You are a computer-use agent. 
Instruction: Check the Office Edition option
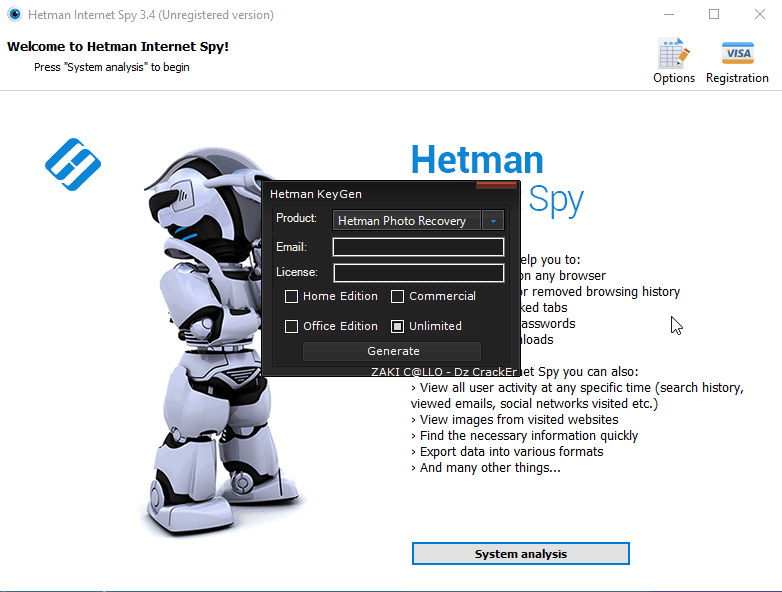coord(291,326)
